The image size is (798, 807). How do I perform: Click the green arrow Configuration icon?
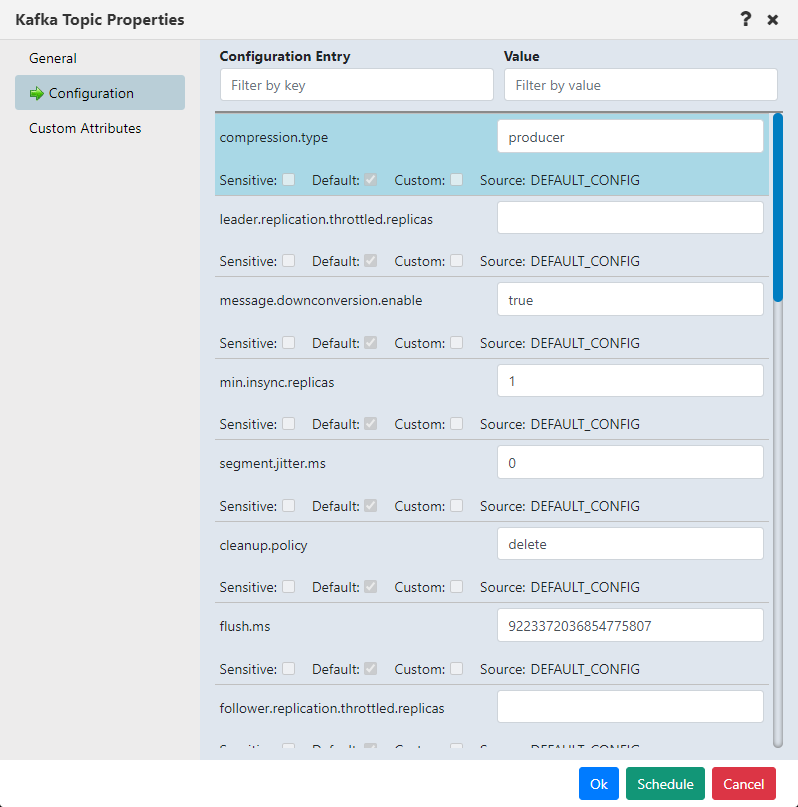click(x=35, y=92)
